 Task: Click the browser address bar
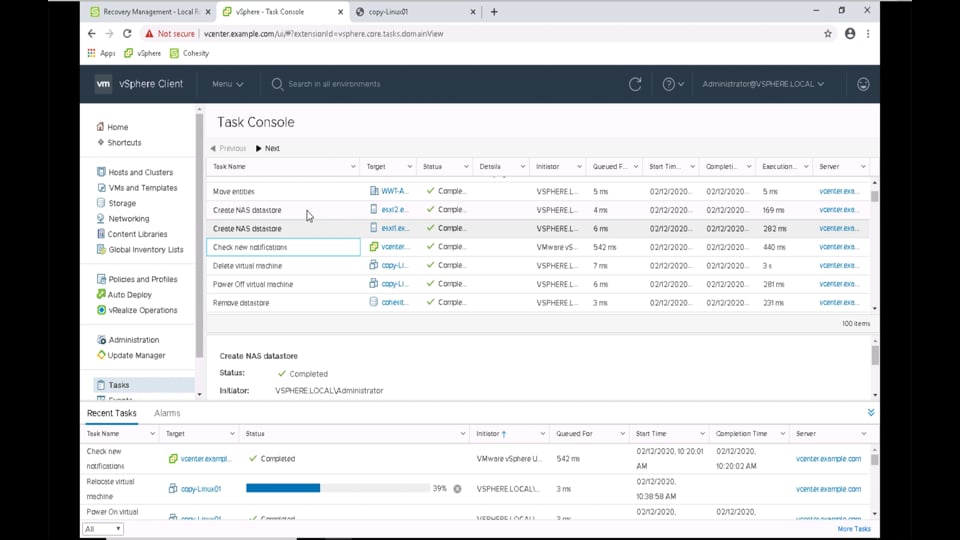pos(478,34)
